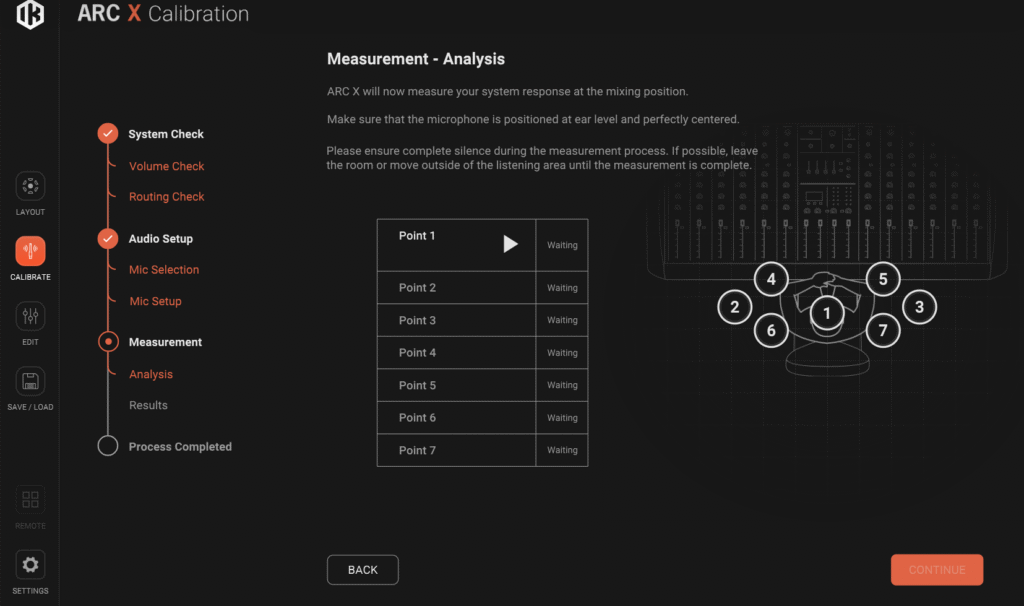
Task: Open the Volume Check substep
Action: 167,166
